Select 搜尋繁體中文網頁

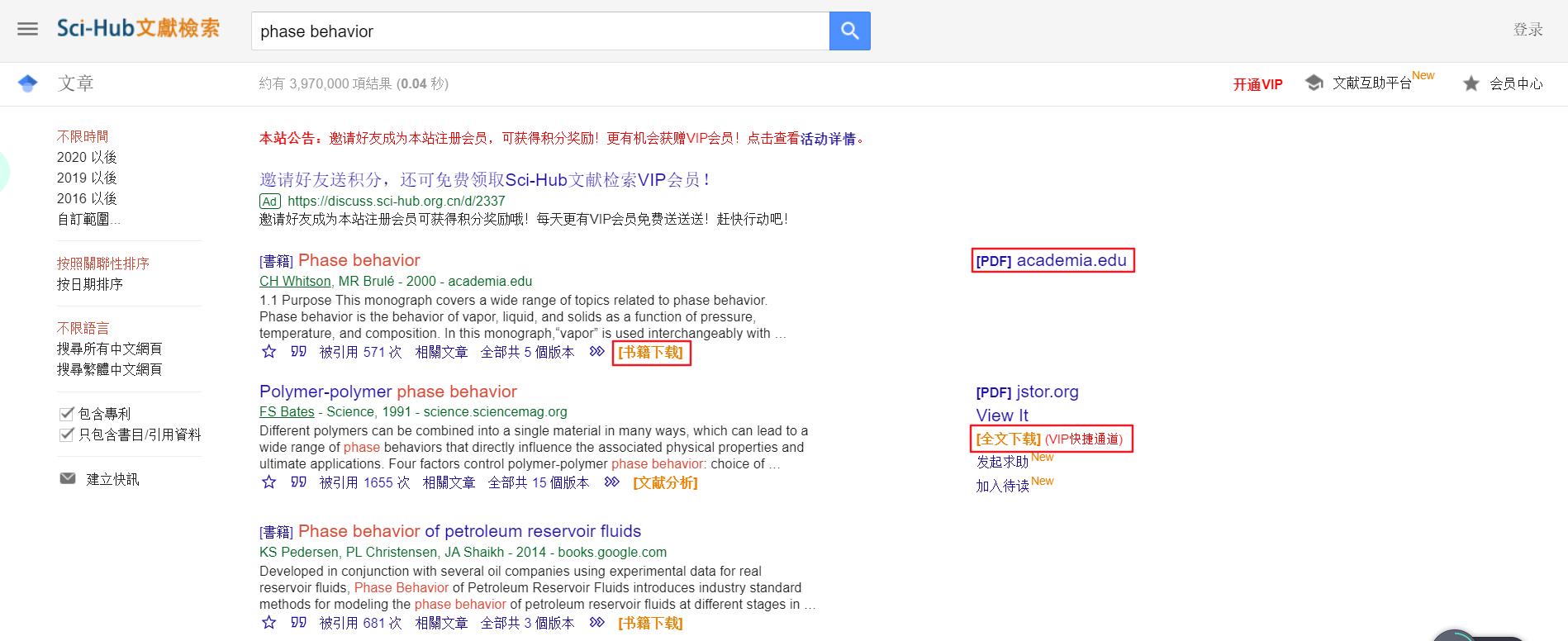coord(110,369)
